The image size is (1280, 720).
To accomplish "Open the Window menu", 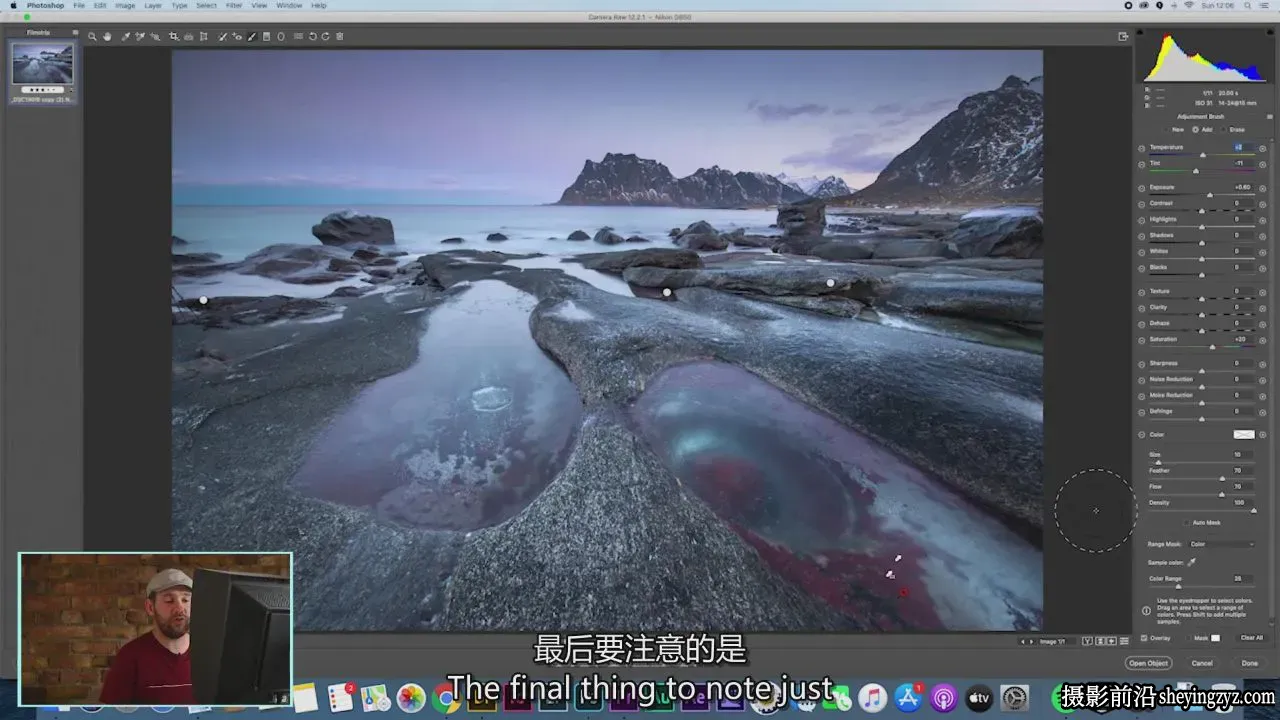I will [289, 5].
